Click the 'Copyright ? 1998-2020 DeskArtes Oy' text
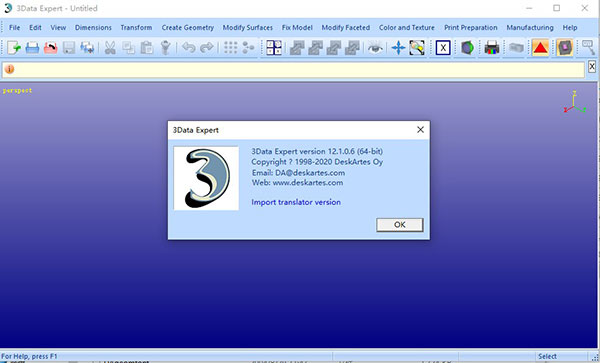Screen dimensions: 600x363 tap(317, 162)
